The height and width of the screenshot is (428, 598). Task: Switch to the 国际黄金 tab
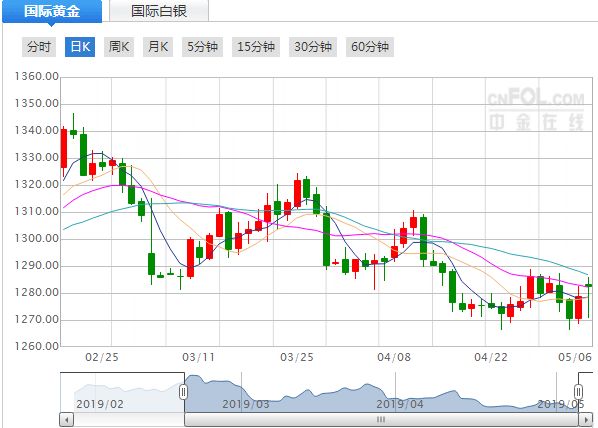pyautogui.click(x=52, y=11)
